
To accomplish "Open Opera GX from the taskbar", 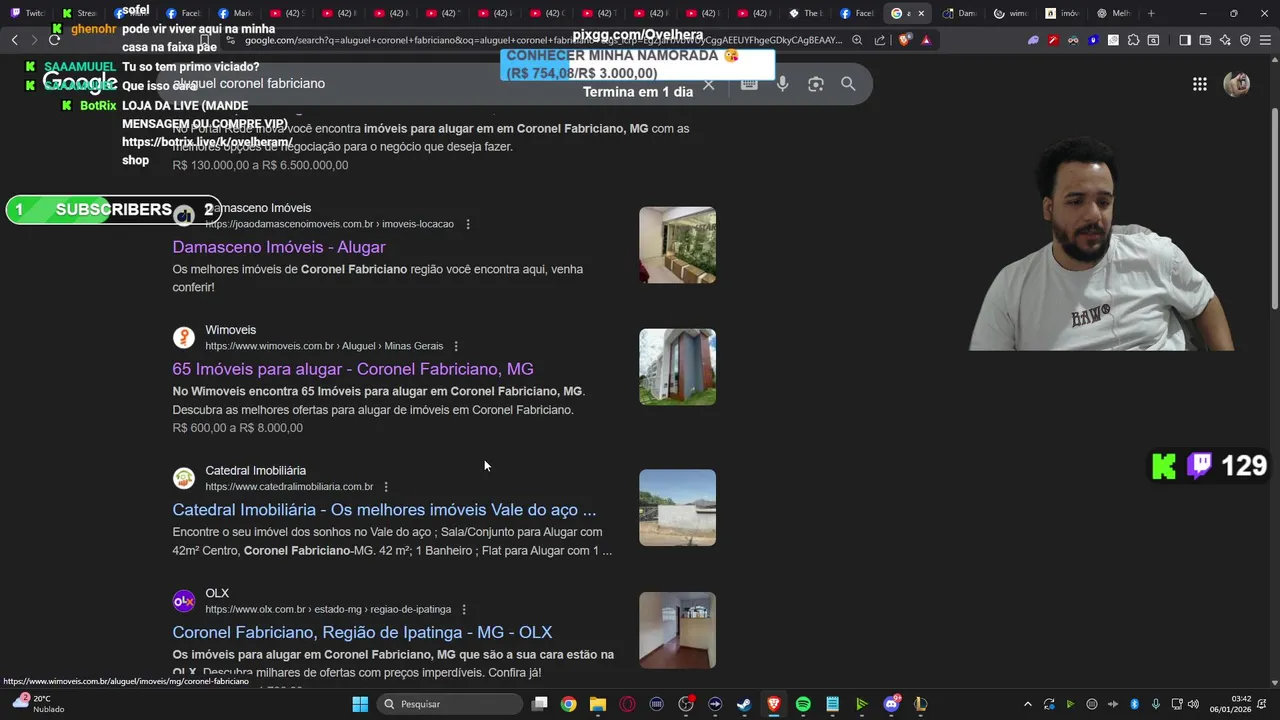I will point(627,704).
